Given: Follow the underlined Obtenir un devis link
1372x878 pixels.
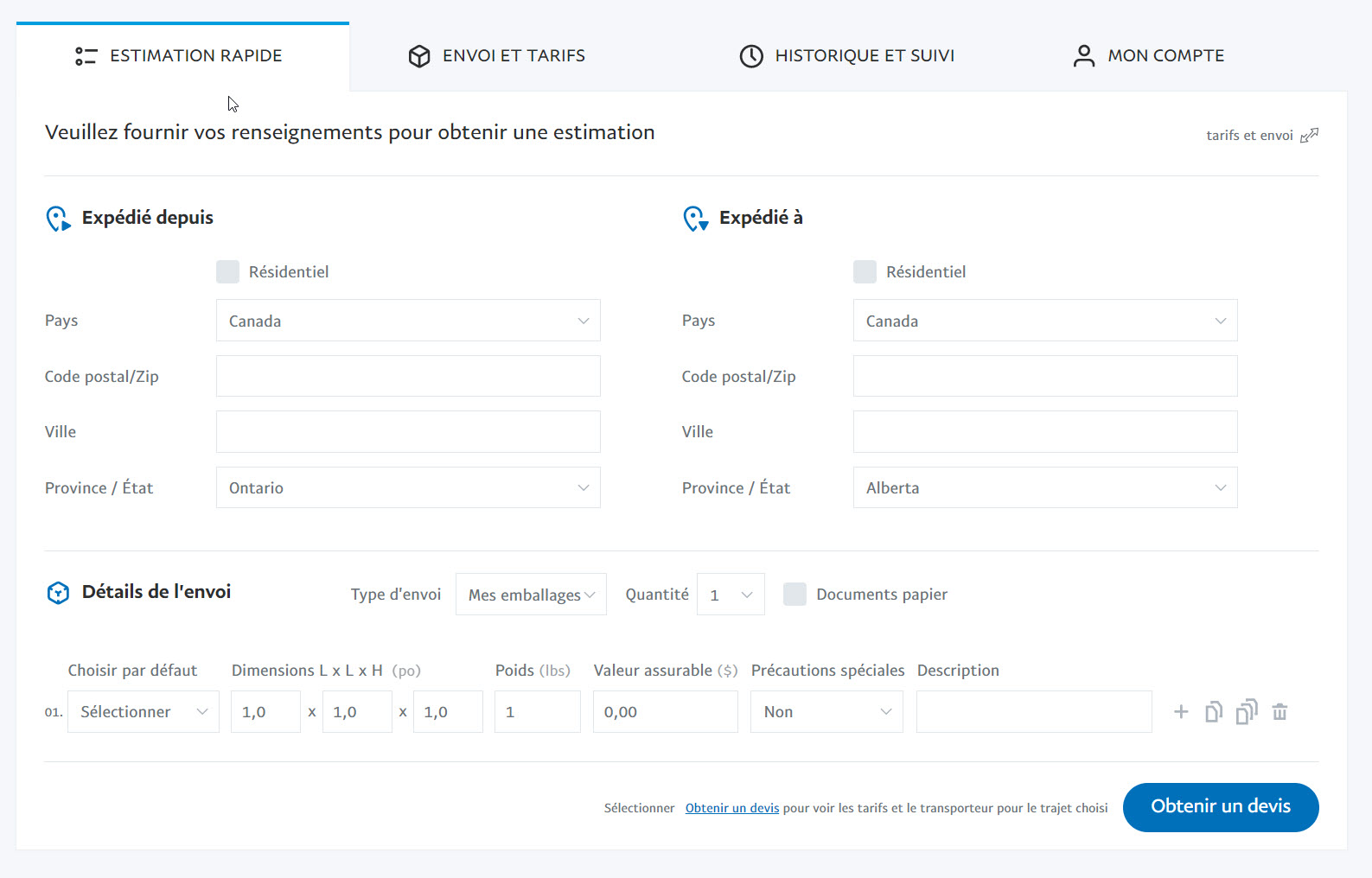Looking at the screenshot, I should (732, 808).
